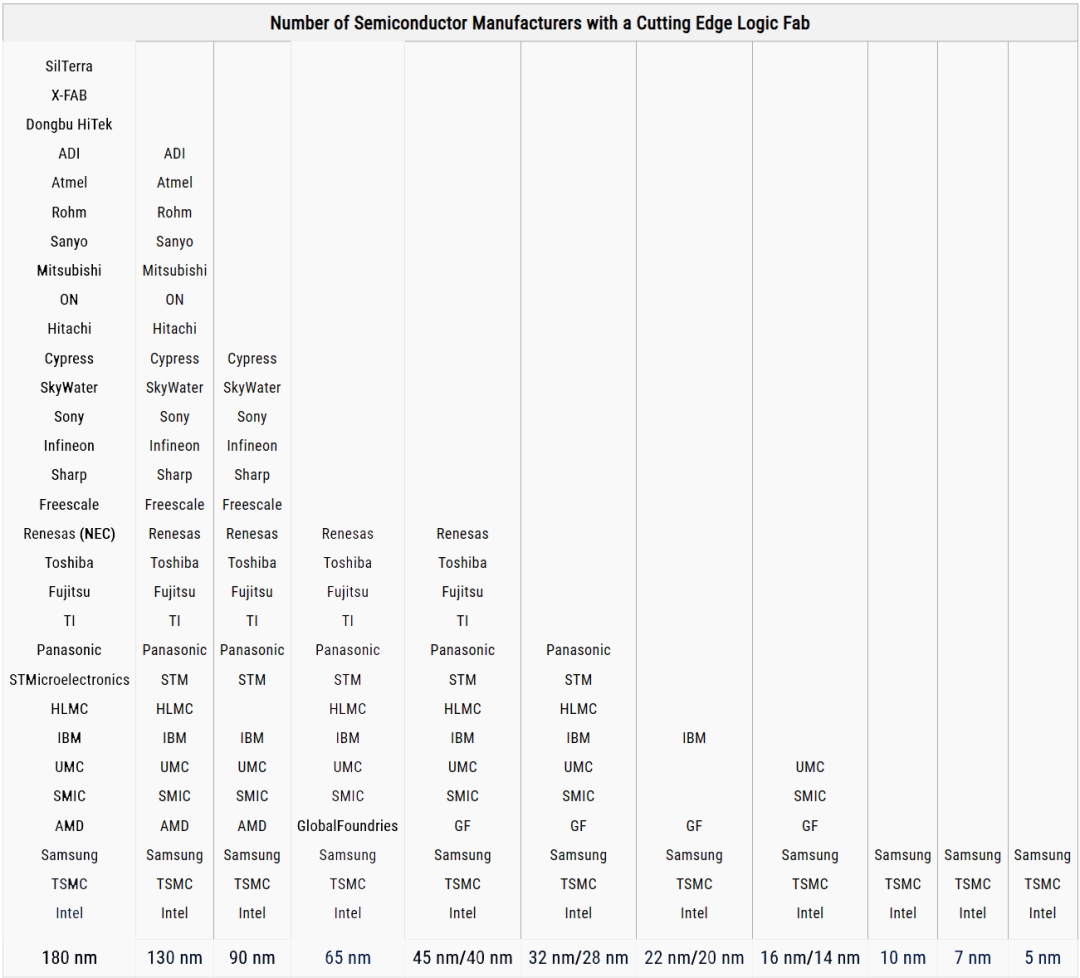Image resolution: width=1080 pixels, height=978 pixels.
Task: Click TSMC in the 7 nm column
Action: point(972,884)
